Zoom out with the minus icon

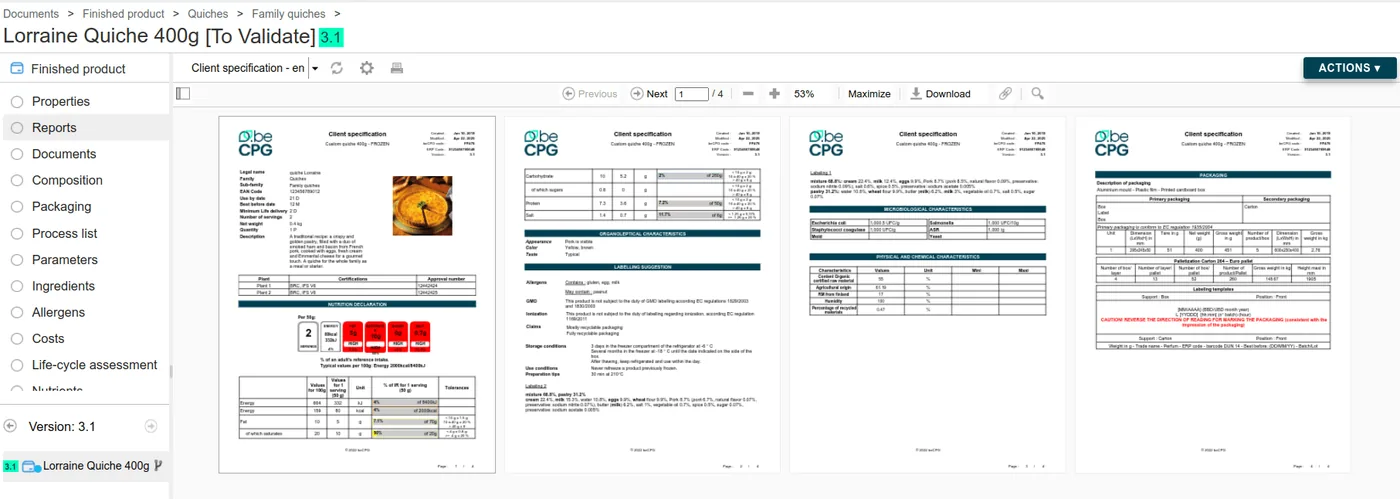click(x=748, y=93)
